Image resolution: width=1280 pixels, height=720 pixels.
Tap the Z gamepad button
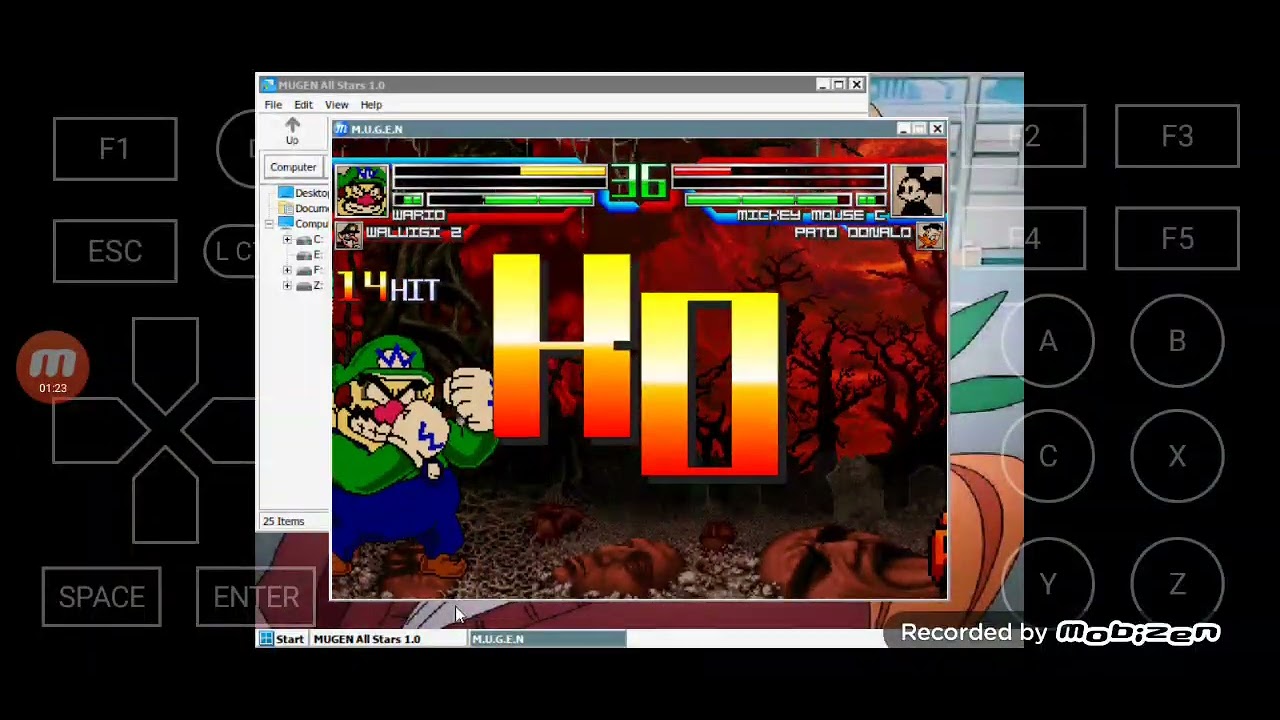[x=1177, y=584]
